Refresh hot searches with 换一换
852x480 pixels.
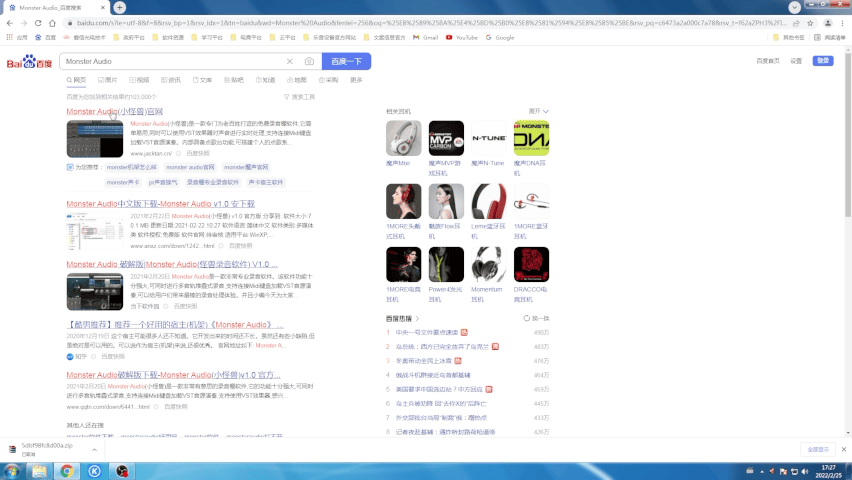(x=536, y=319)
